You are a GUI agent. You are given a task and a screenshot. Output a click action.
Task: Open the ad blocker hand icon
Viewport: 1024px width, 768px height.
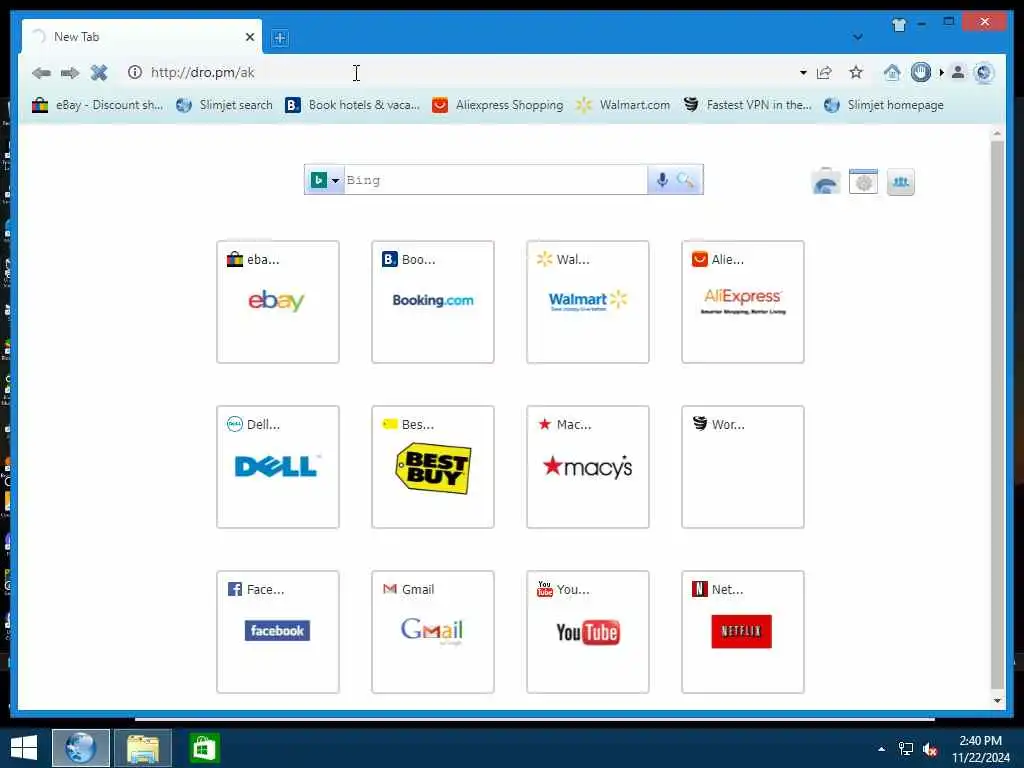tap(921, 72)
